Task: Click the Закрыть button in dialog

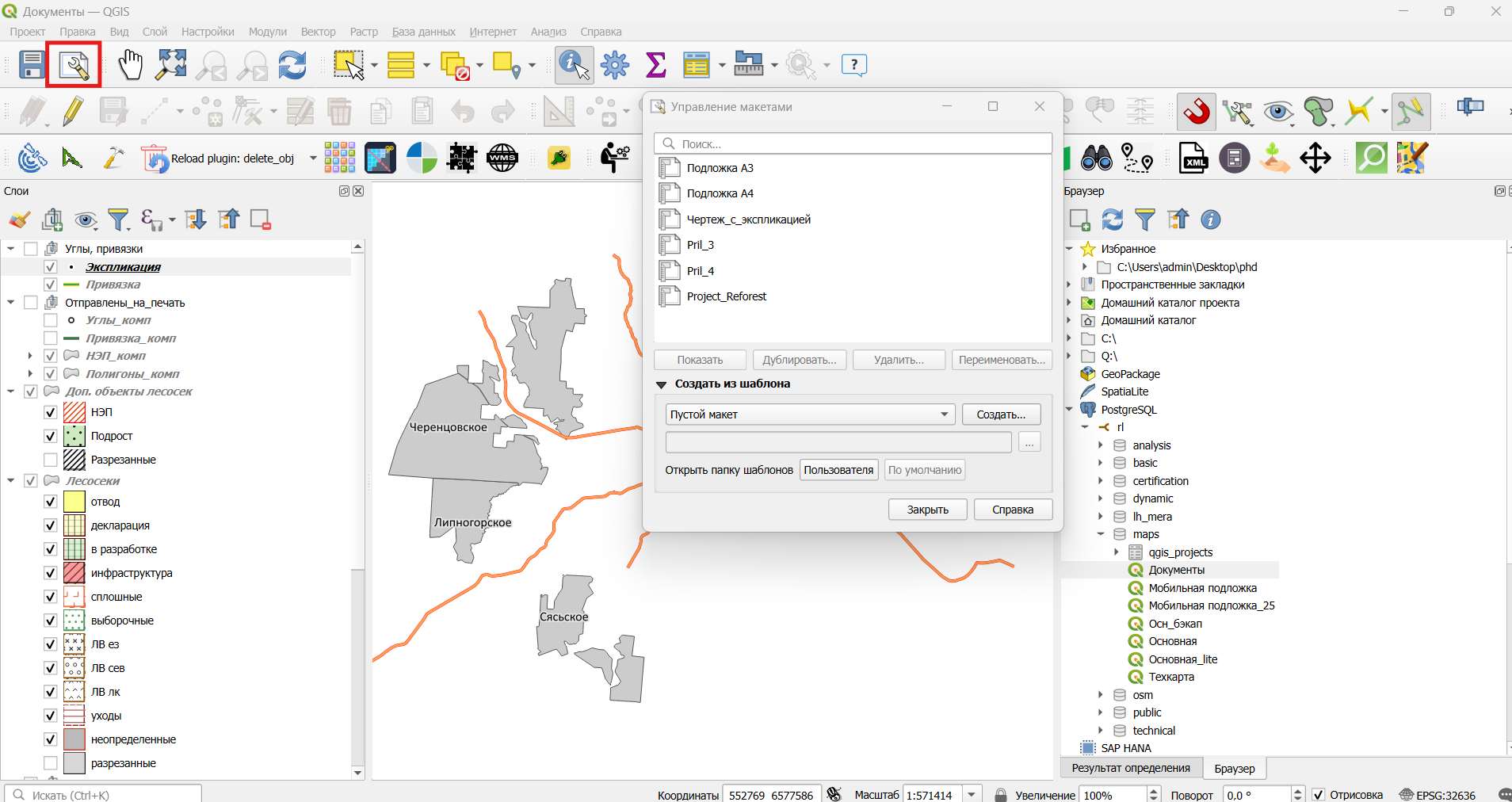Action: pos(927,510)
